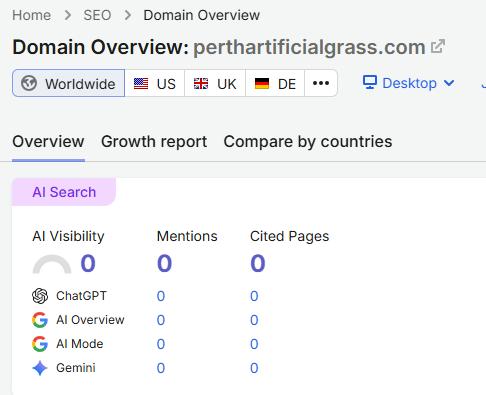This screenshot has height=395, width=486.
Task: Click the AI Search label tab
Action: (64, 192)
